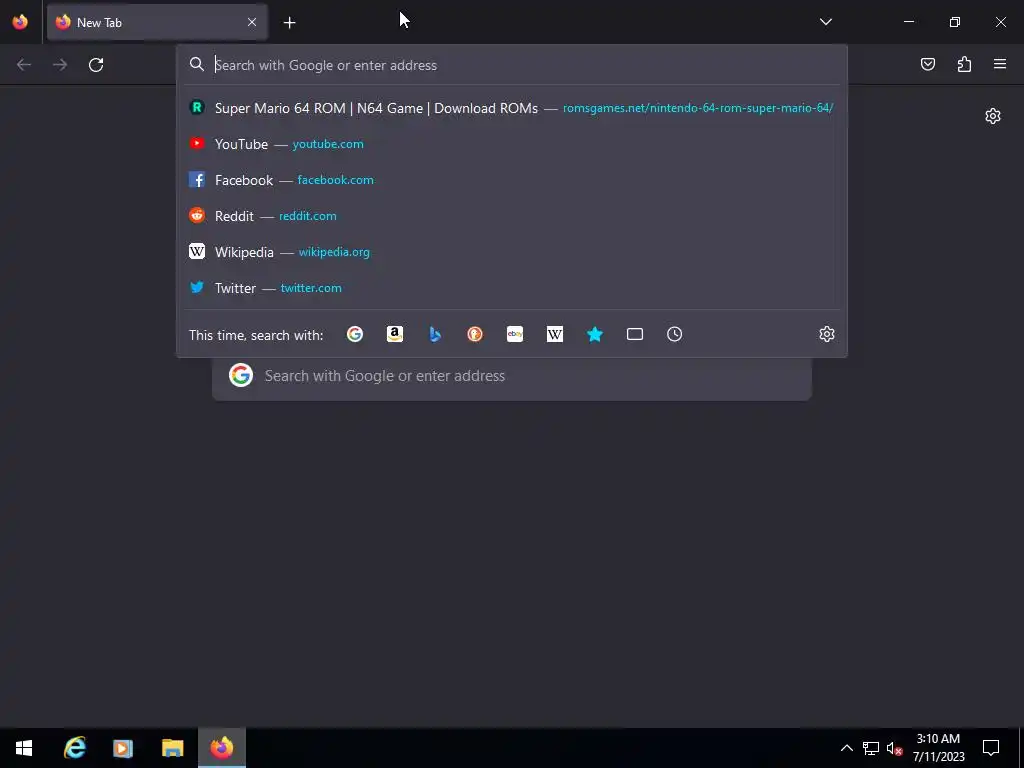1024x768 pixels.
Task: Search history using the clock icon
Action: coord(675,334)
